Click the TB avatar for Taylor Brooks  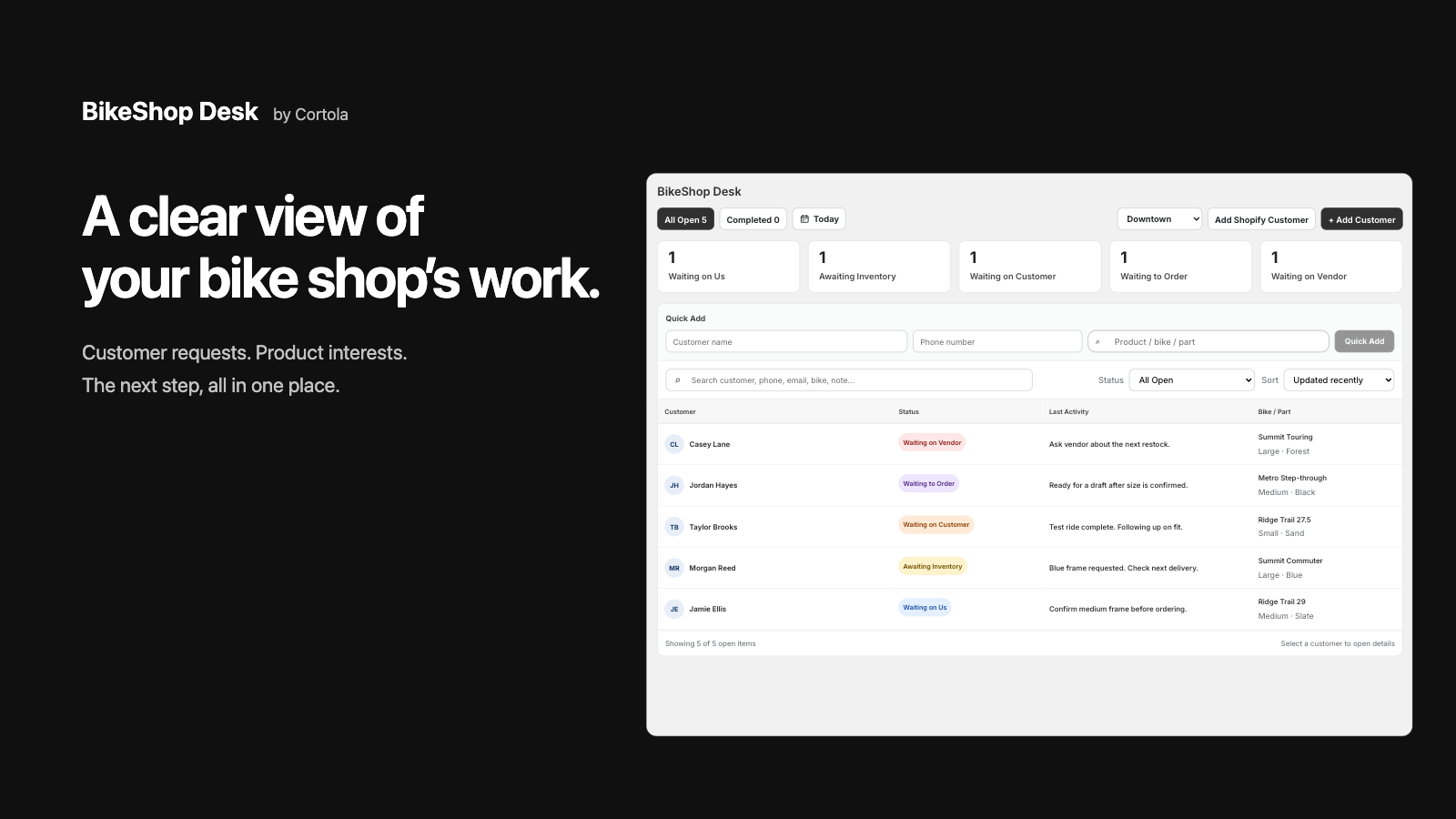[x=674, y=527]
